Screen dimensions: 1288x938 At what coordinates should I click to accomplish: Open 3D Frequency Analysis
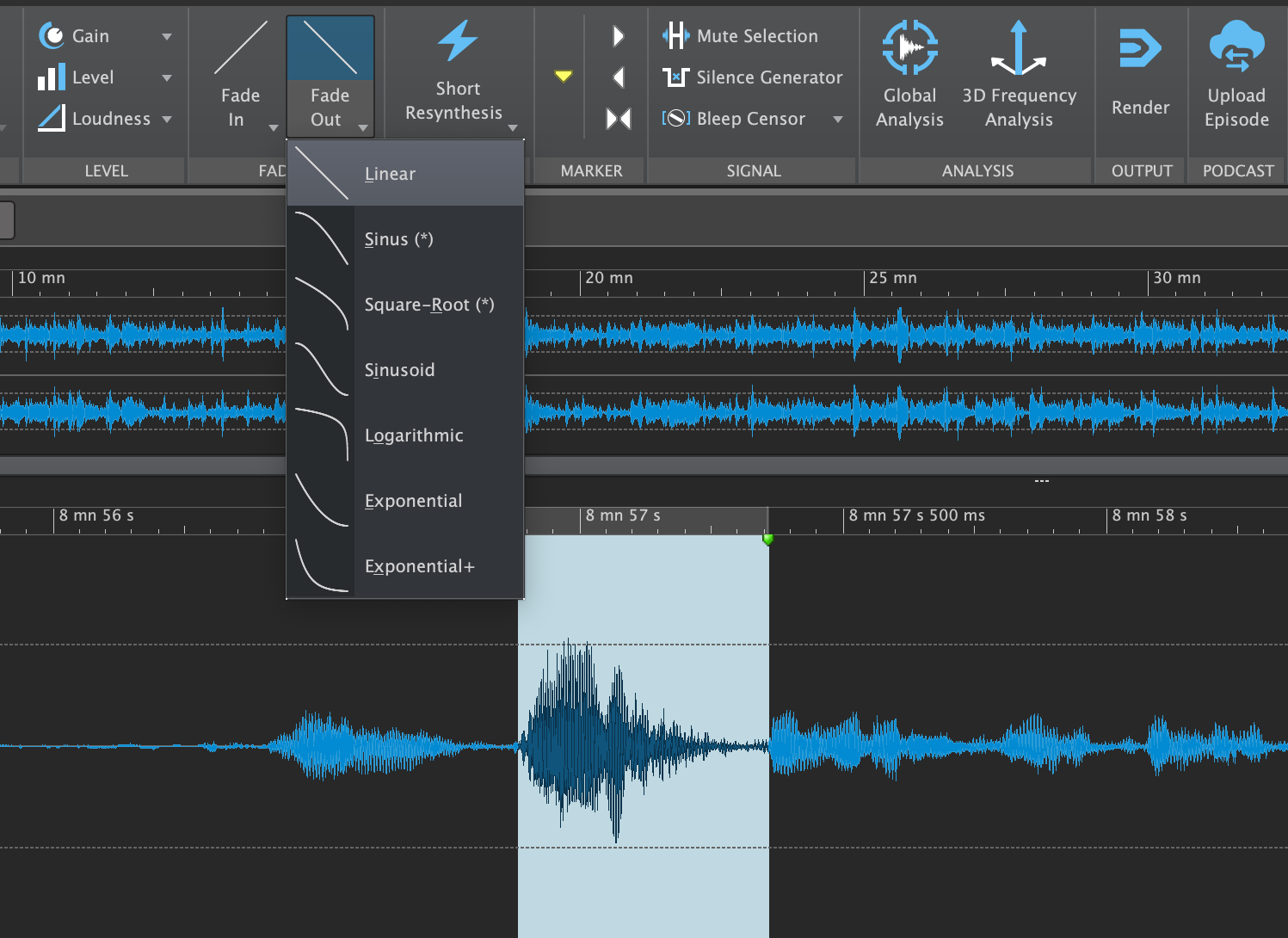[x=1019, y=73]
